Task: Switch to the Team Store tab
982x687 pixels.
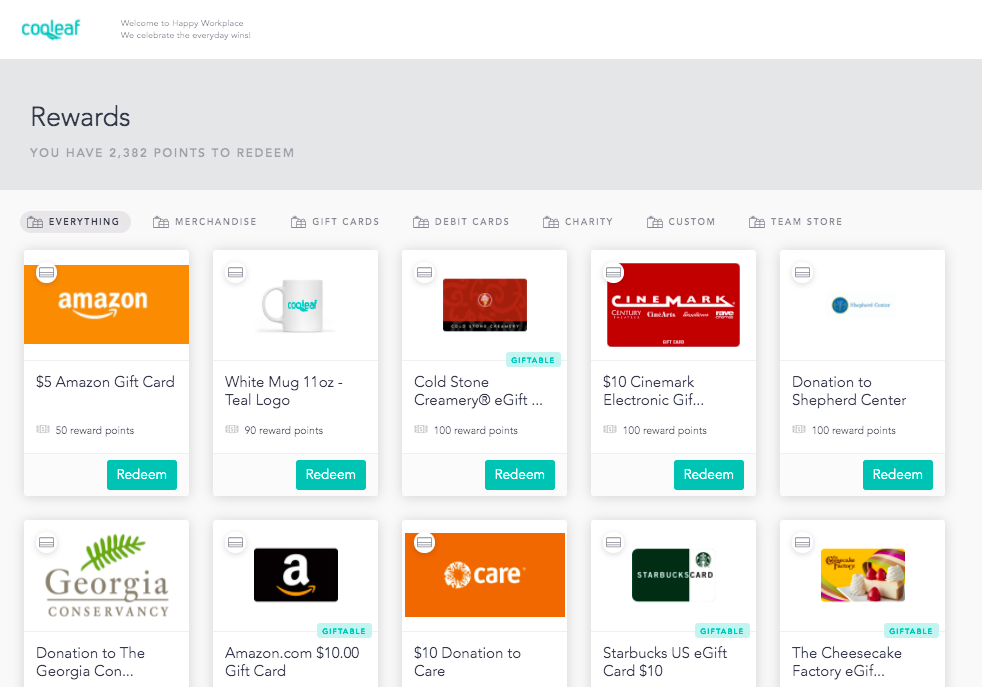Action: click(795, 222)
